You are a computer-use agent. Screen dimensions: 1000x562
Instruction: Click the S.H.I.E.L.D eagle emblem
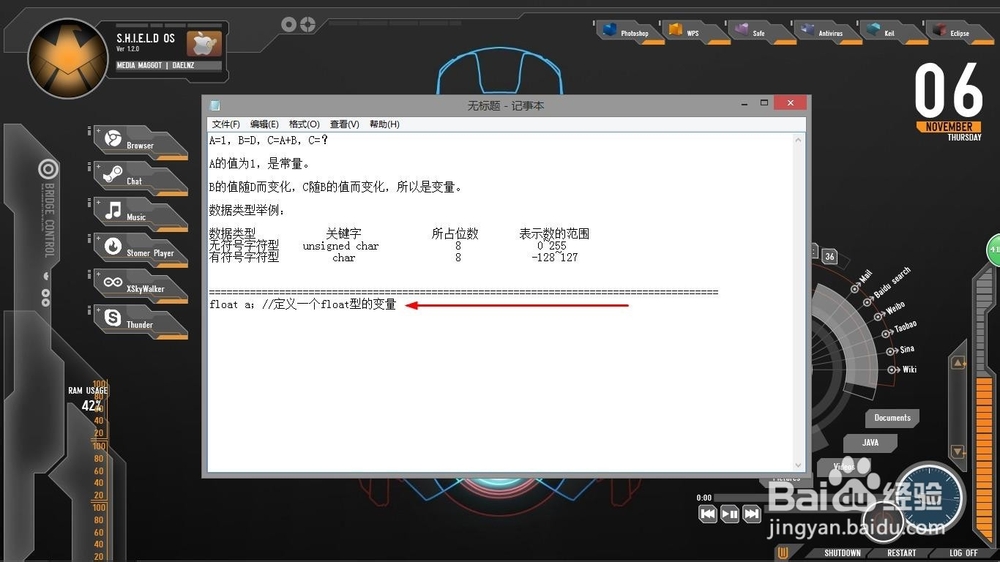tap(68, 58)
